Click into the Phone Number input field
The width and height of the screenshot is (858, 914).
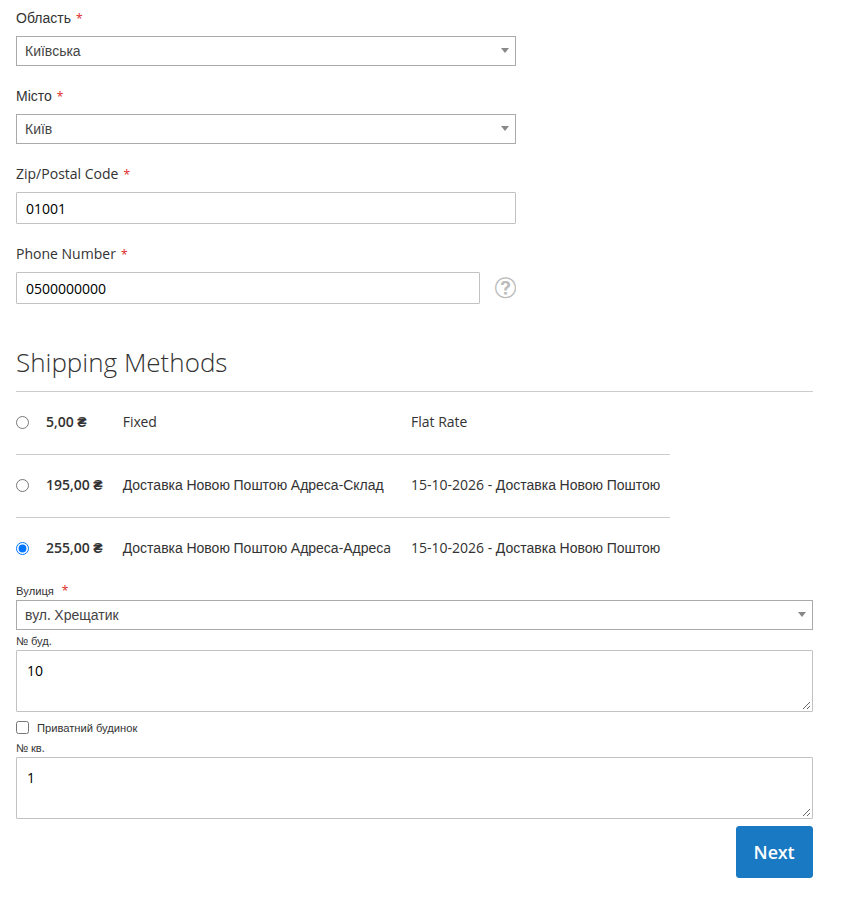[x=248, y=288]
